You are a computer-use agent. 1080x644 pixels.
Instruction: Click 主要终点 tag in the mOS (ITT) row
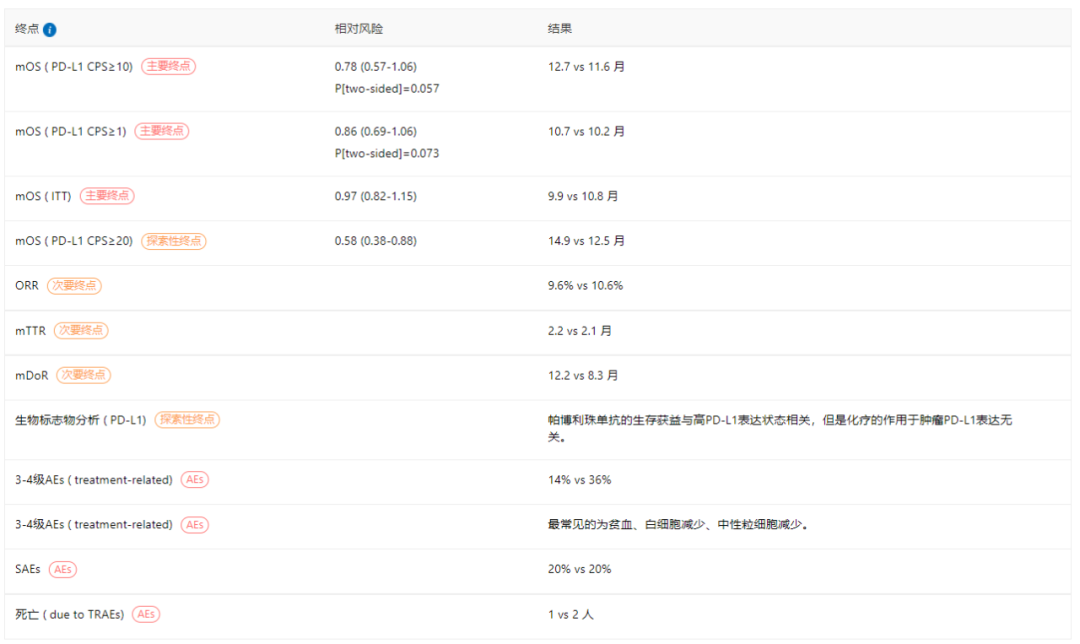107,196
